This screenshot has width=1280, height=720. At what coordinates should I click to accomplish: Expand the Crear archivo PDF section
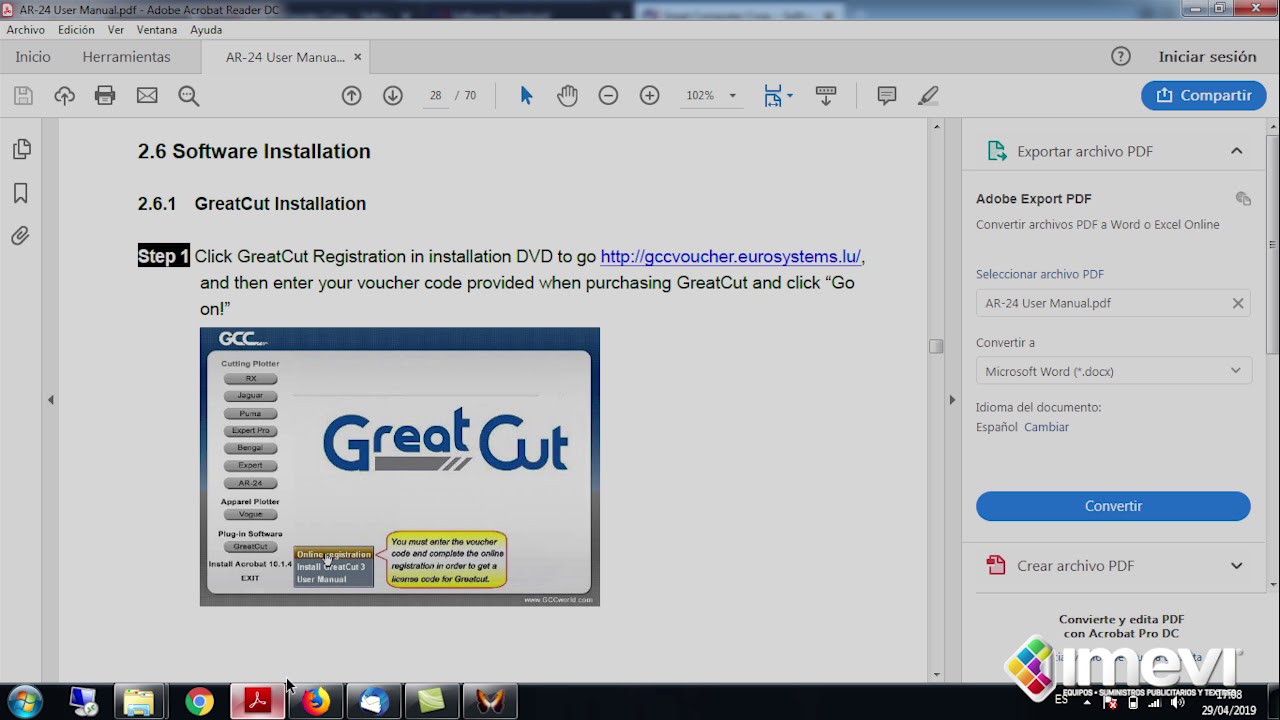[x=1236, y=566]
